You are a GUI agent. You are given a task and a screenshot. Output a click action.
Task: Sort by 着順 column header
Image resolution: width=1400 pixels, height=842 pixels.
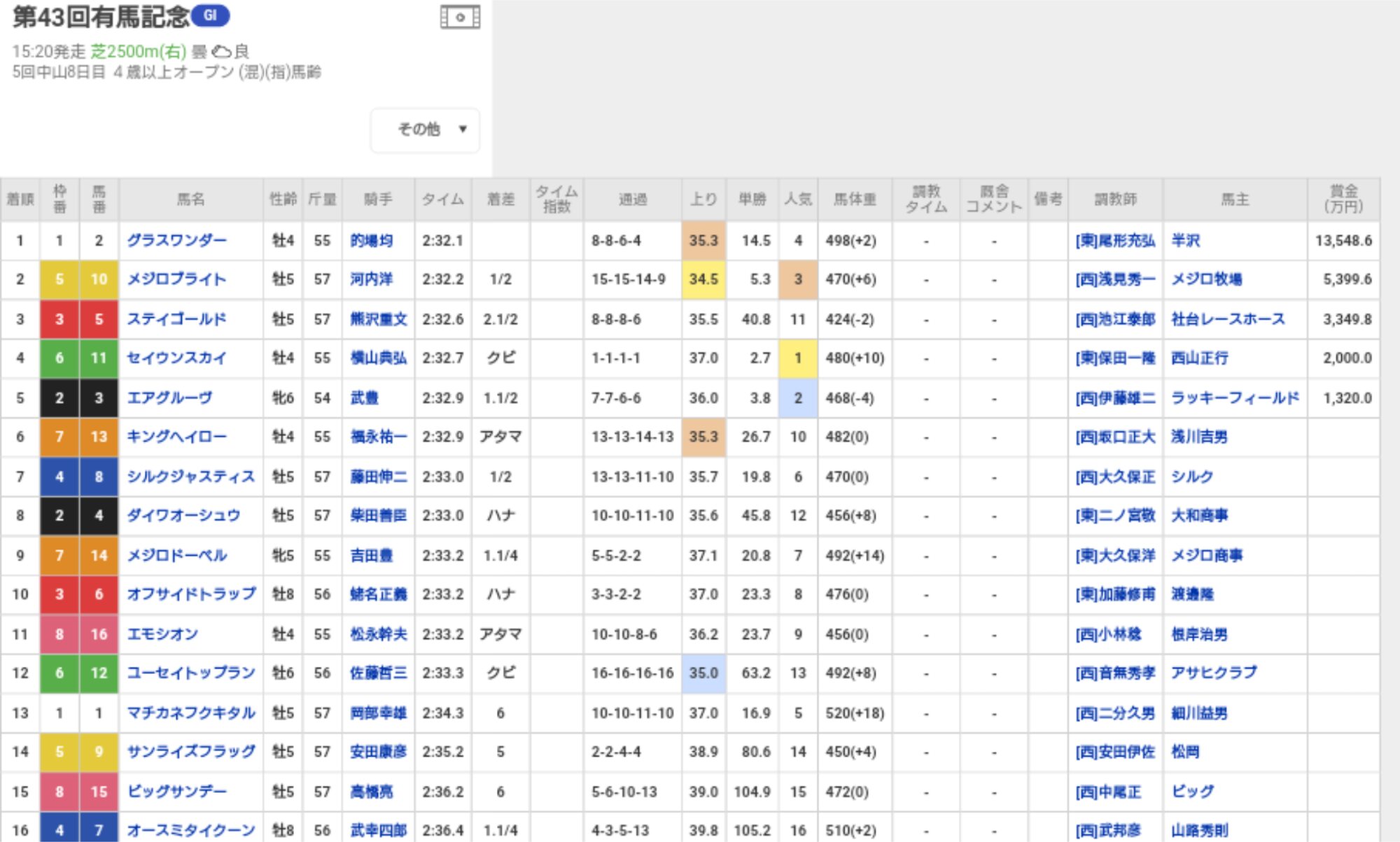(x=20, y=199)
